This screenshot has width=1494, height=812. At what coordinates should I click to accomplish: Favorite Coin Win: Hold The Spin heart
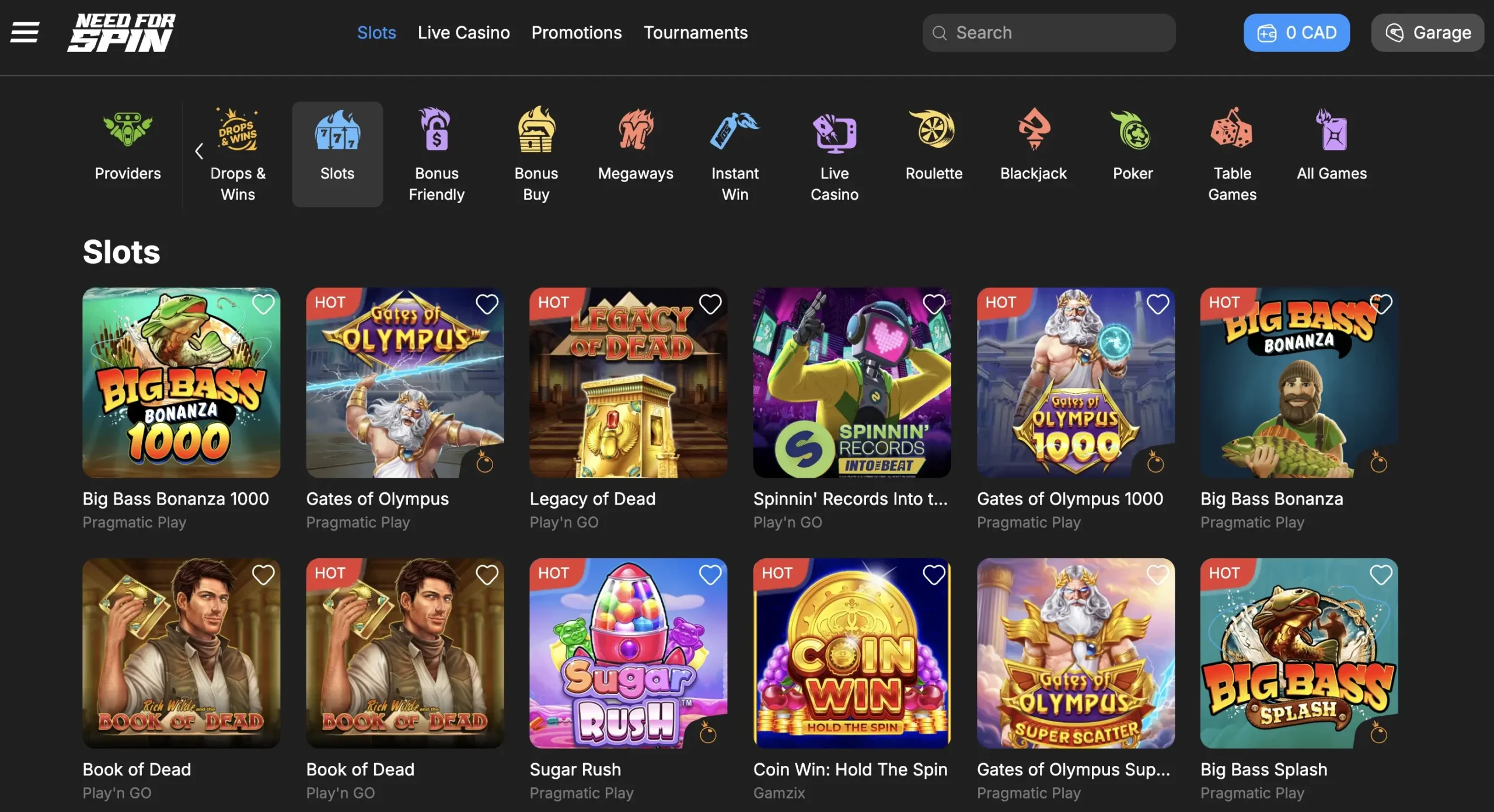(x=934, y=575)
